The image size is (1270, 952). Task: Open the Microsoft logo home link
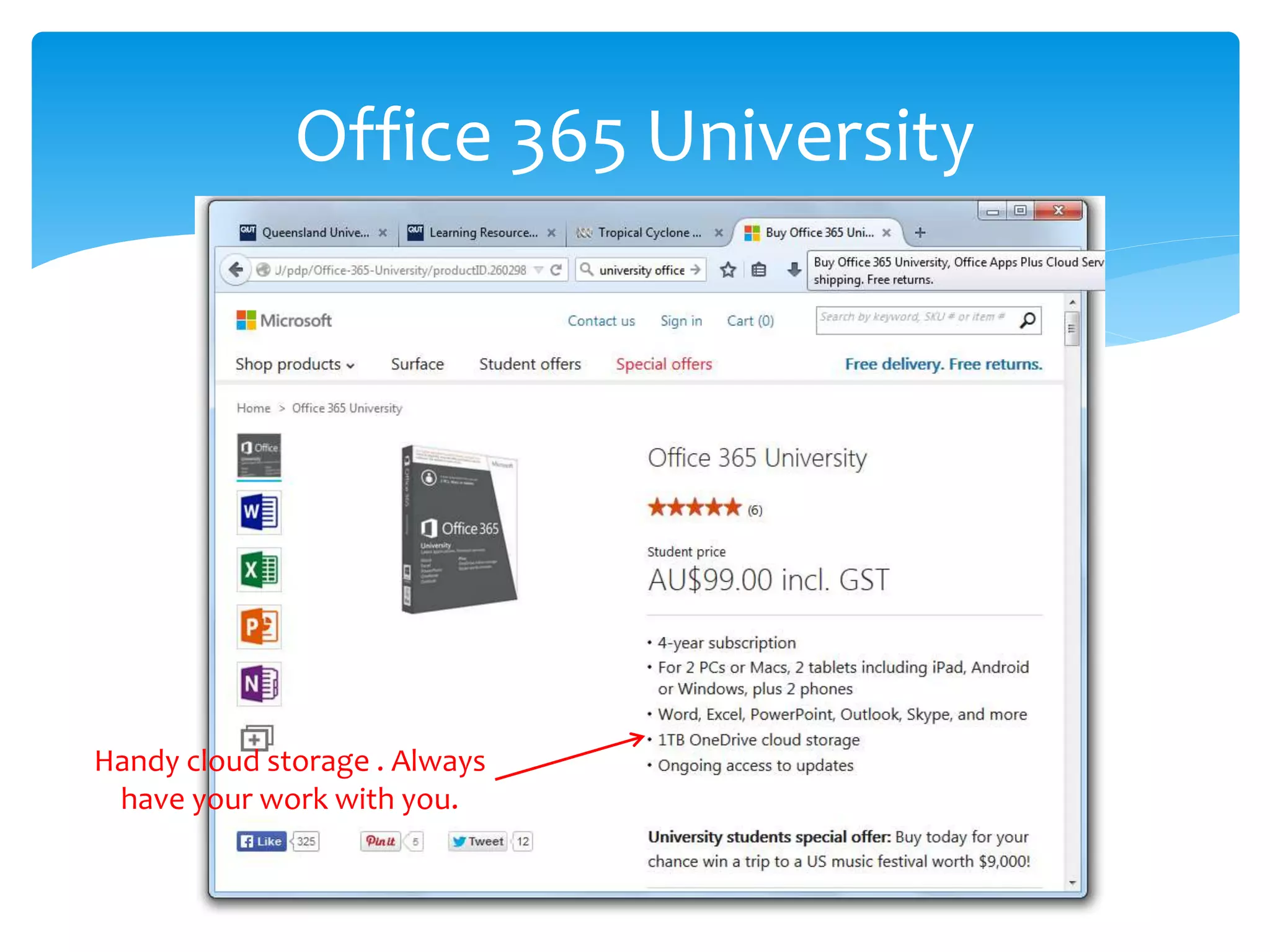284,320
